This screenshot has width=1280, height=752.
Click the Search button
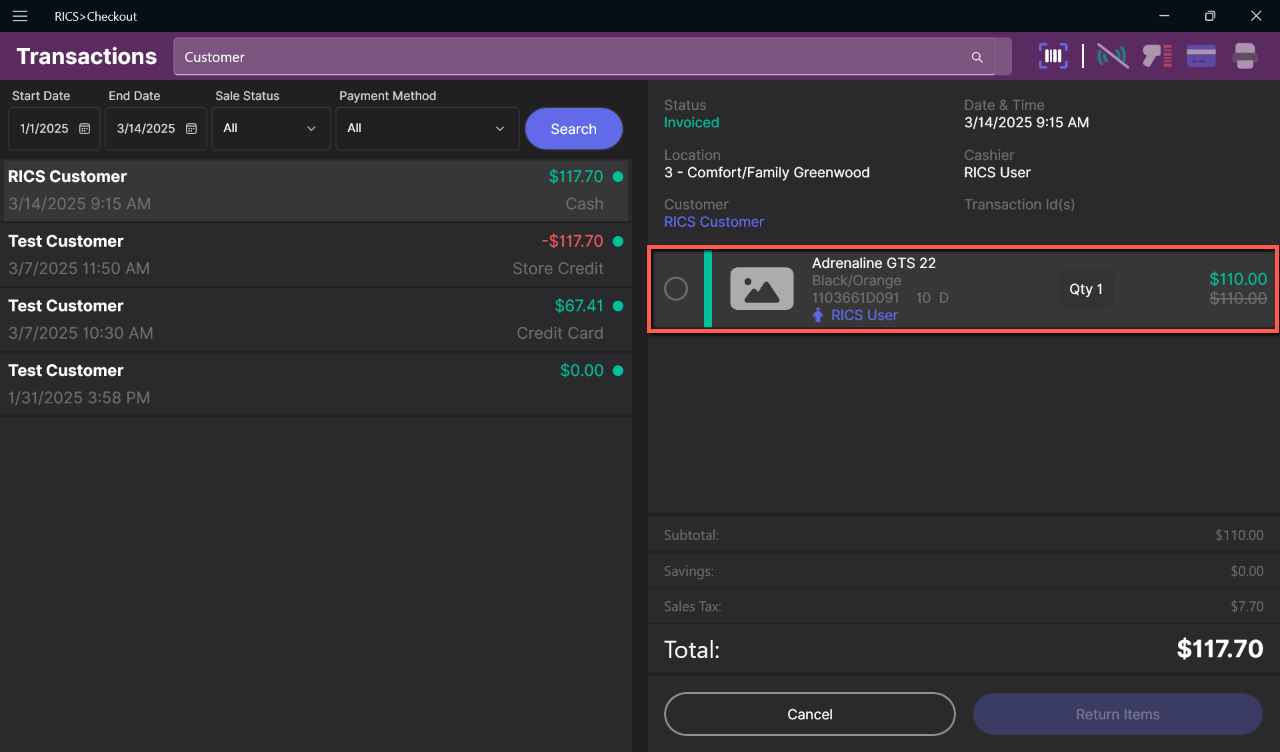pos(574,129)
